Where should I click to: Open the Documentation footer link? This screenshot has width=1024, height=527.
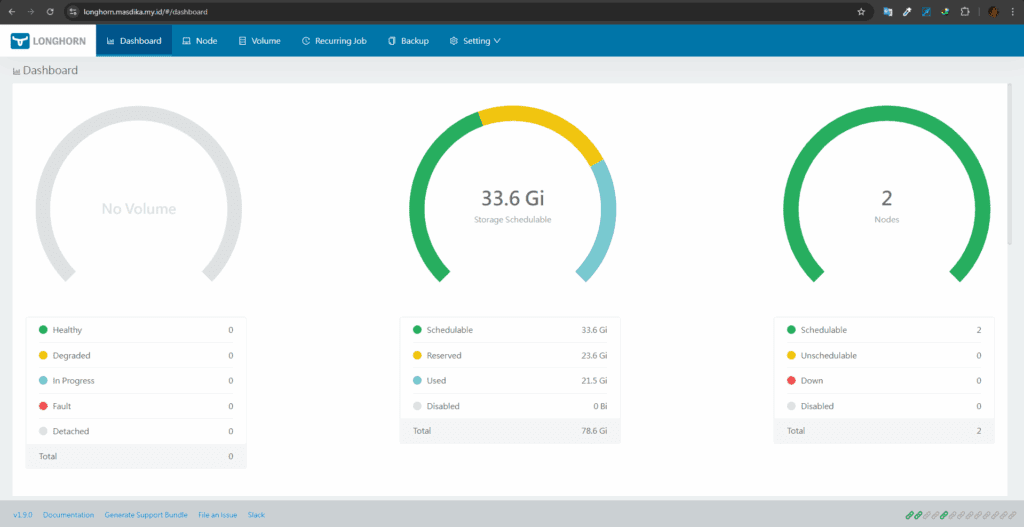69,515
